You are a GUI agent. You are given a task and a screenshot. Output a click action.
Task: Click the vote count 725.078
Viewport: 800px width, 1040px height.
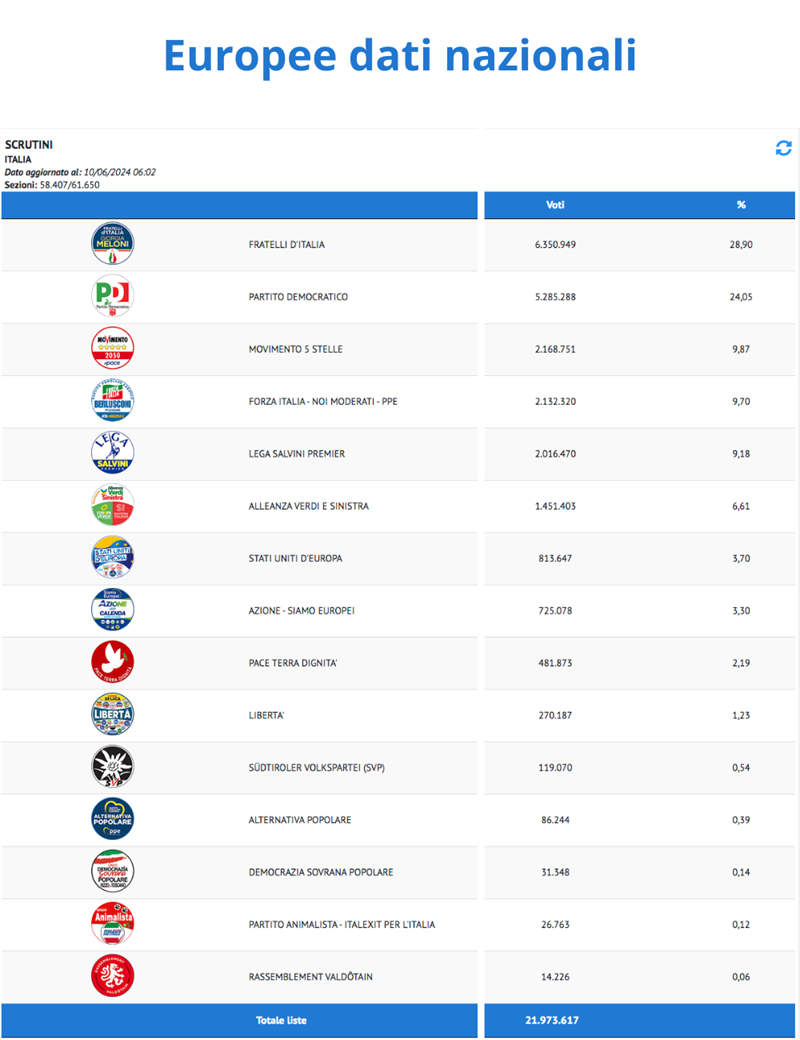click(x=555, y=611)
